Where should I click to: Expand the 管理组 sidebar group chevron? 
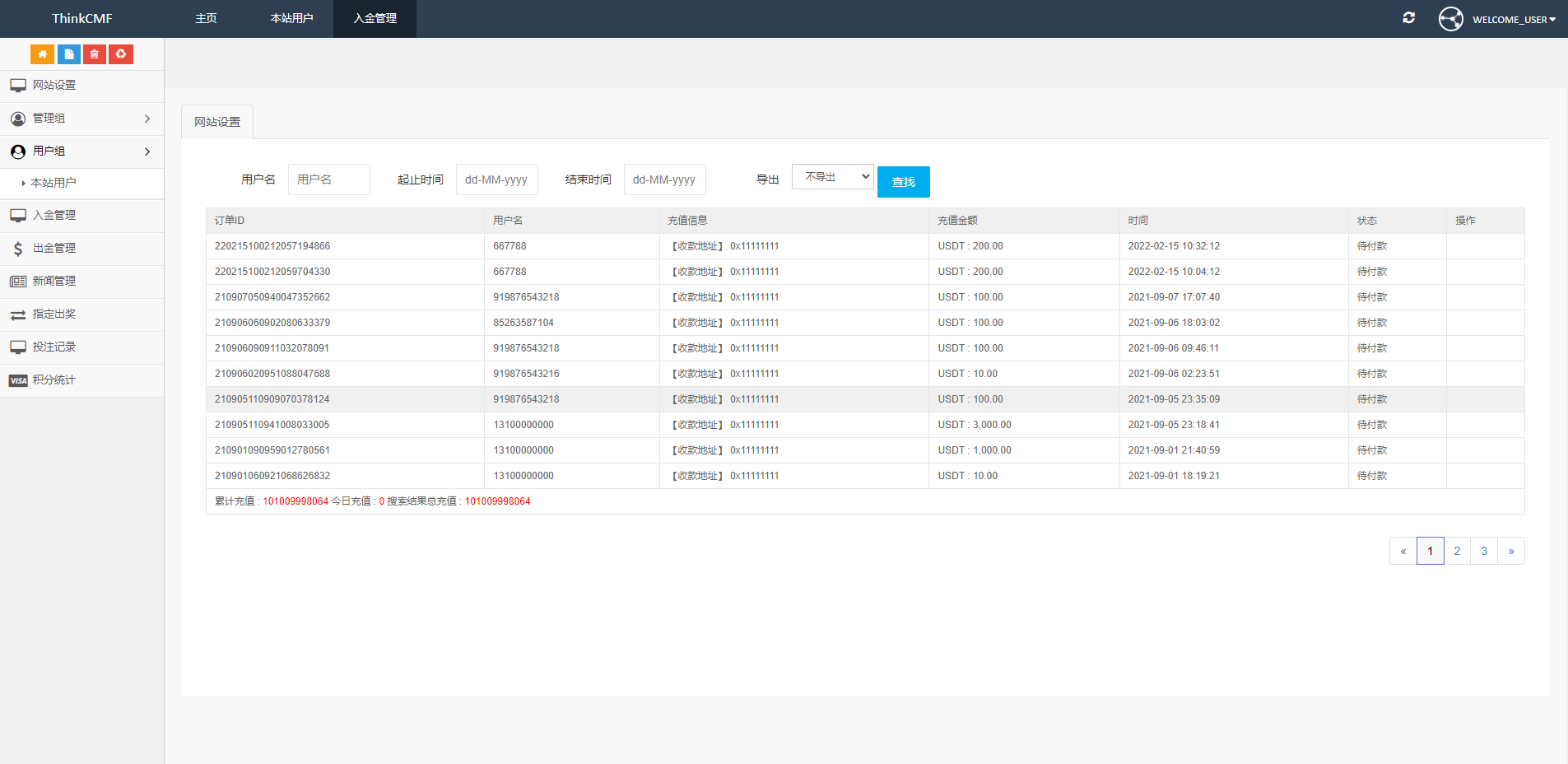click(x=147, y=119)
